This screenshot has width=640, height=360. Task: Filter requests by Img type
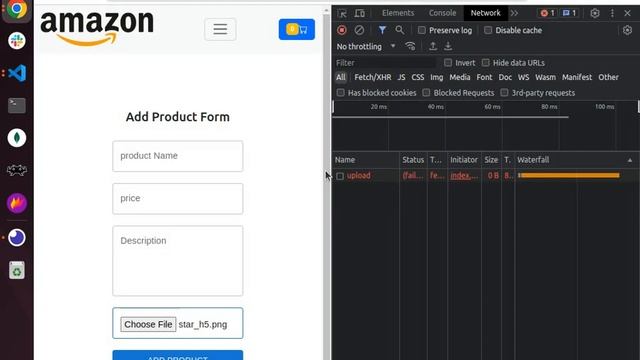(x=436, y=77)
